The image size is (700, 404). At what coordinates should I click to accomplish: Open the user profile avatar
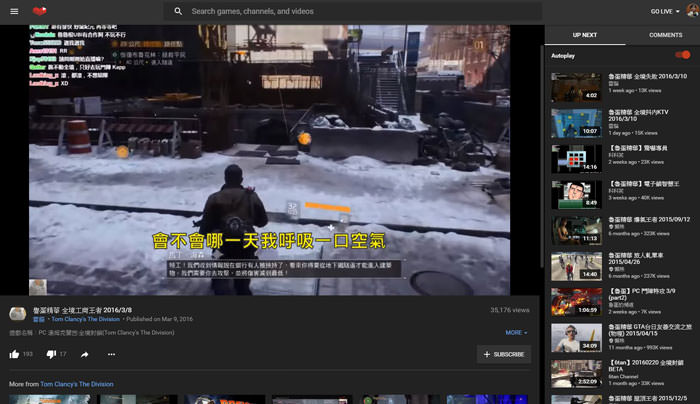click(x=692, y=11)
